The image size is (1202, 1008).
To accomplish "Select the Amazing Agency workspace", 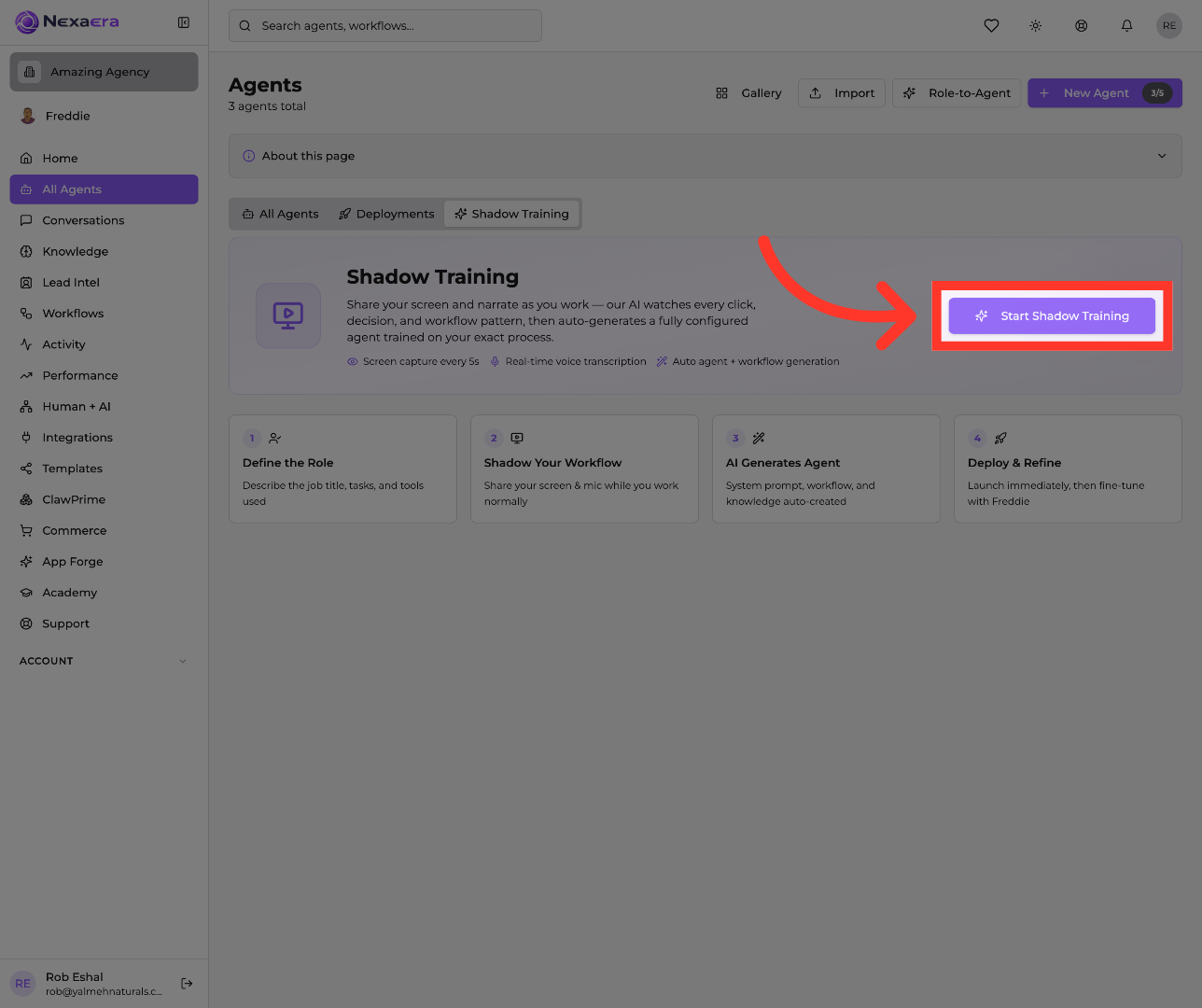I will (104, 72).
